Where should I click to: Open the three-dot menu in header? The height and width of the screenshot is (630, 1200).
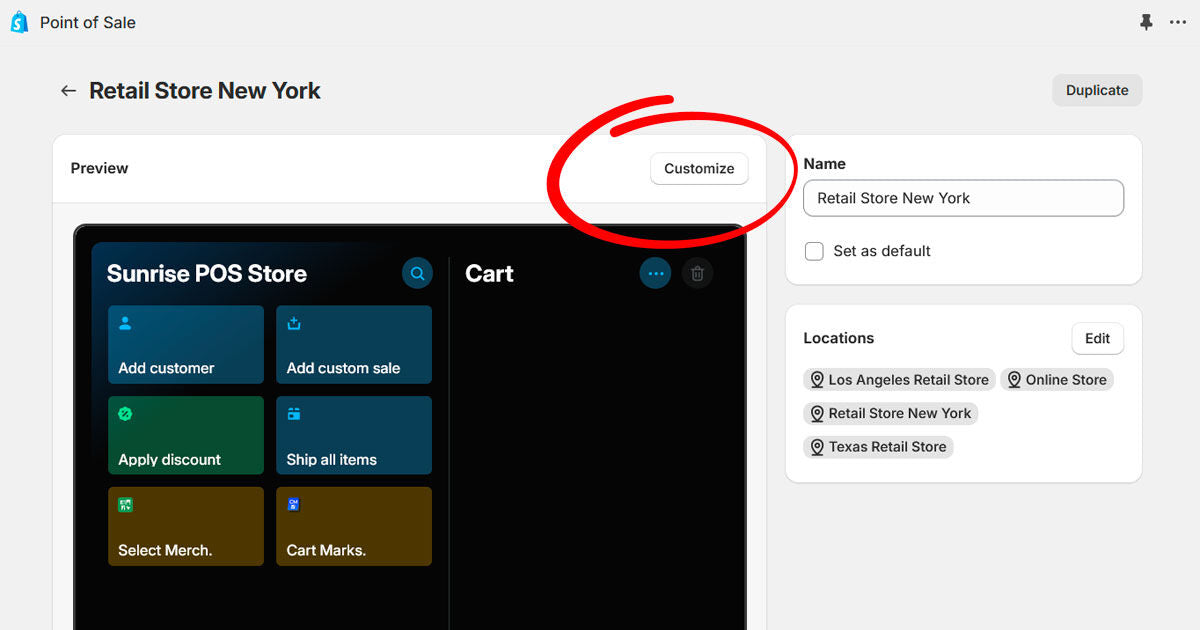coord(1178,22)
